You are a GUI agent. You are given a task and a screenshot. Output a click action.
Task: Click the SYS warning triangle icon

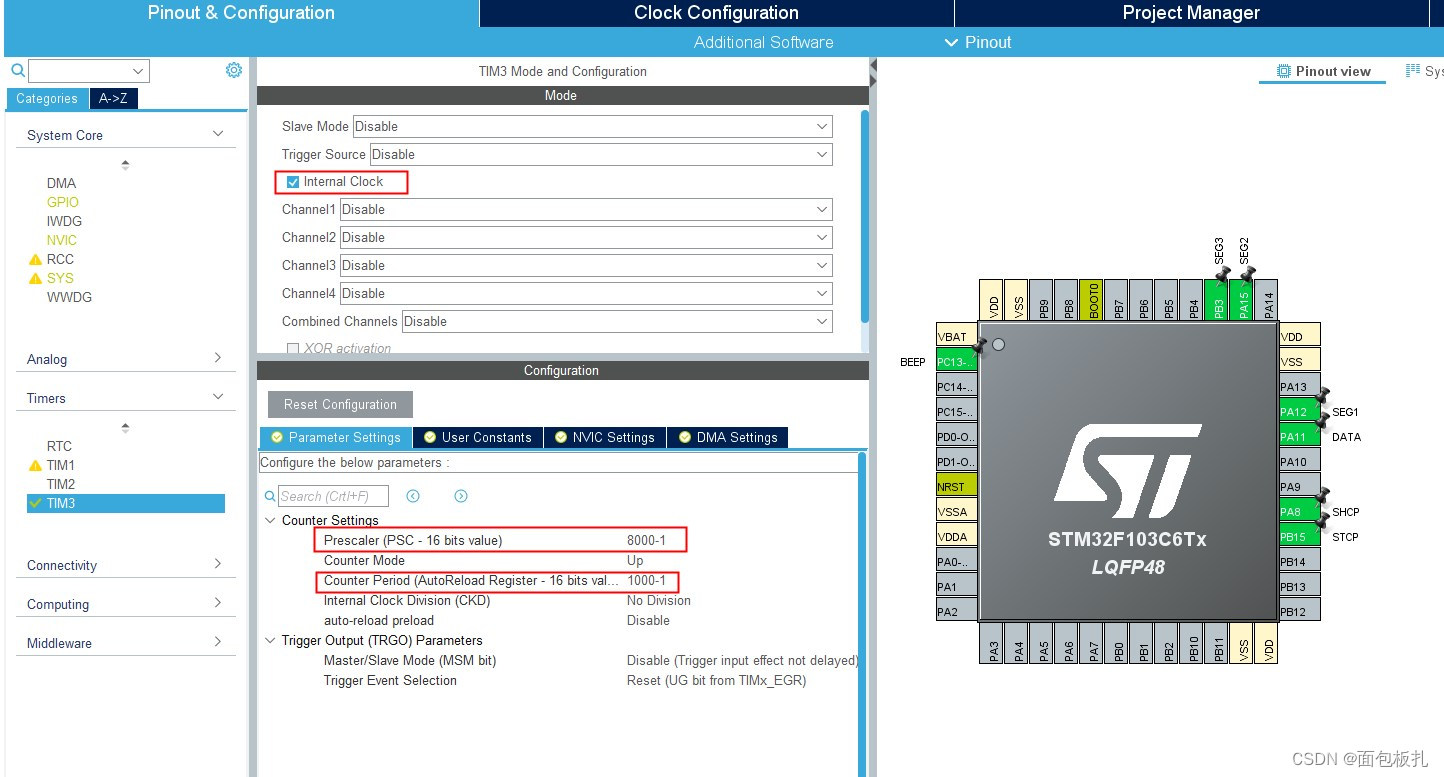[x=36, y=278]
